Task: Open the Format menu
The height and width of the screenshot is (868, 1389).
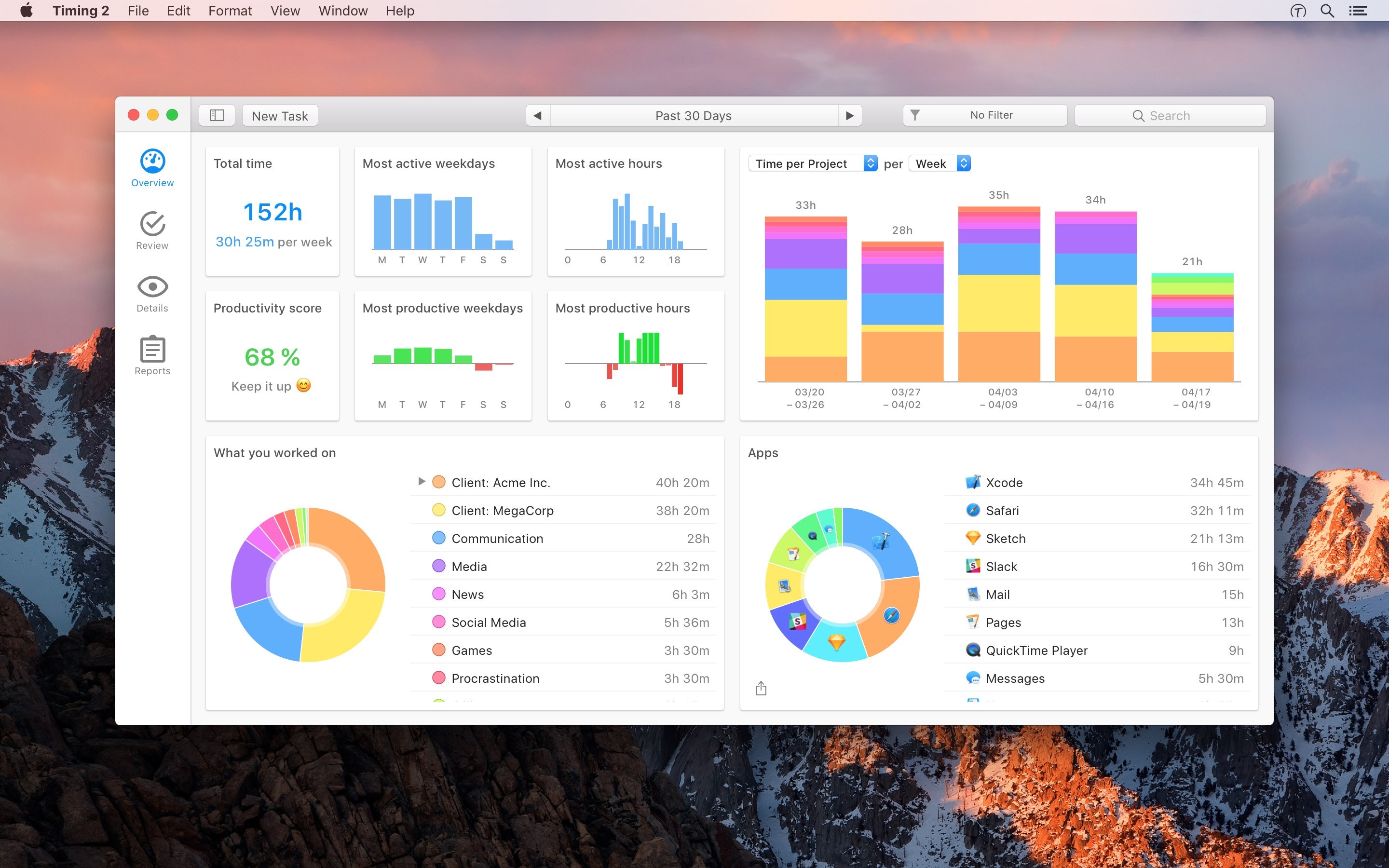Action: (x=230, y=11)
